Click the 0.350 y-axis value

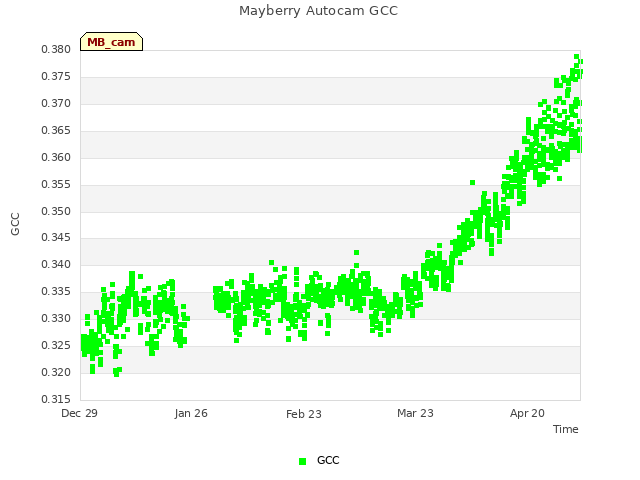point(56,211)
